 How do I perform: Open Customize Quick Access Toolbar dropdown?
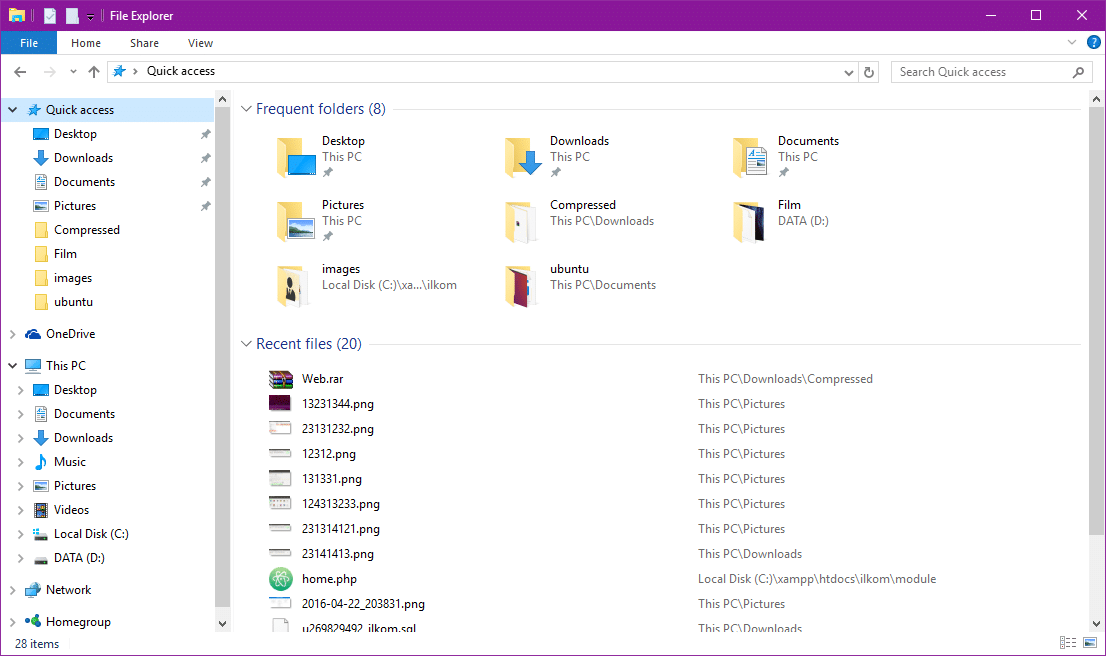point(90,16)
